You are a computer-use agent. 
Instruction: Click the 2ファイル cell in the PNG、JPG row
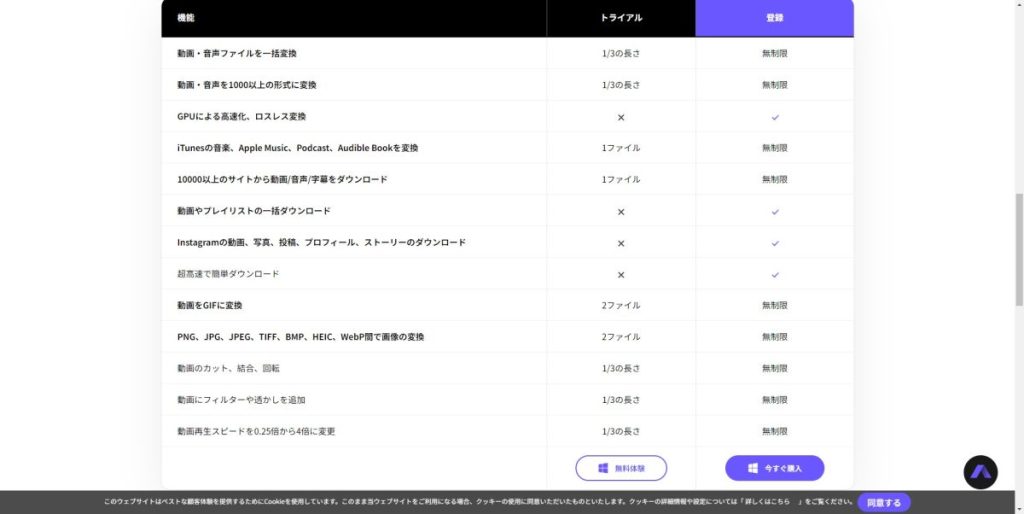[621, 336]
